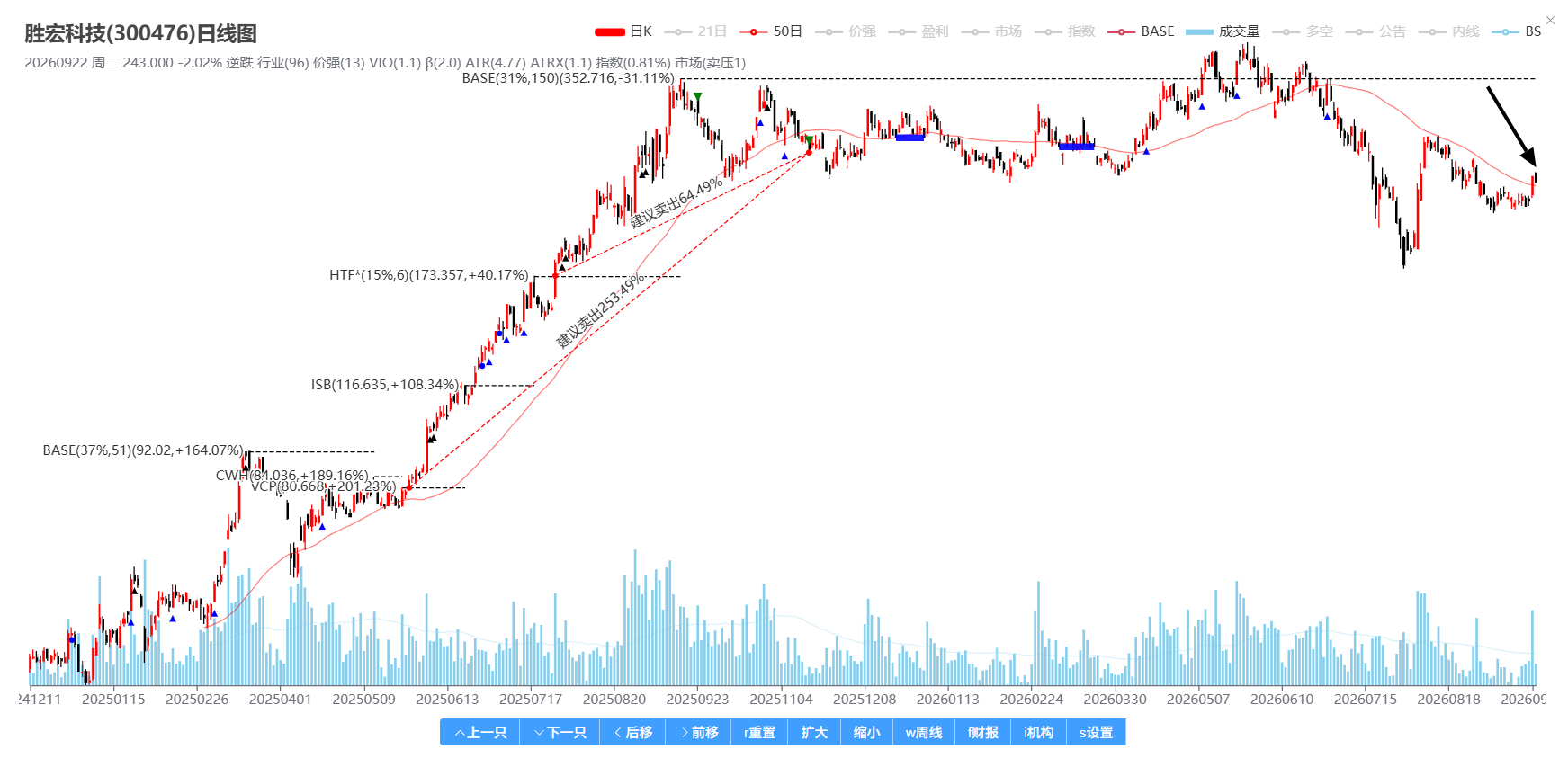Enable the 指数 legend item
1568x767 pixels.
coord(1065,31)
